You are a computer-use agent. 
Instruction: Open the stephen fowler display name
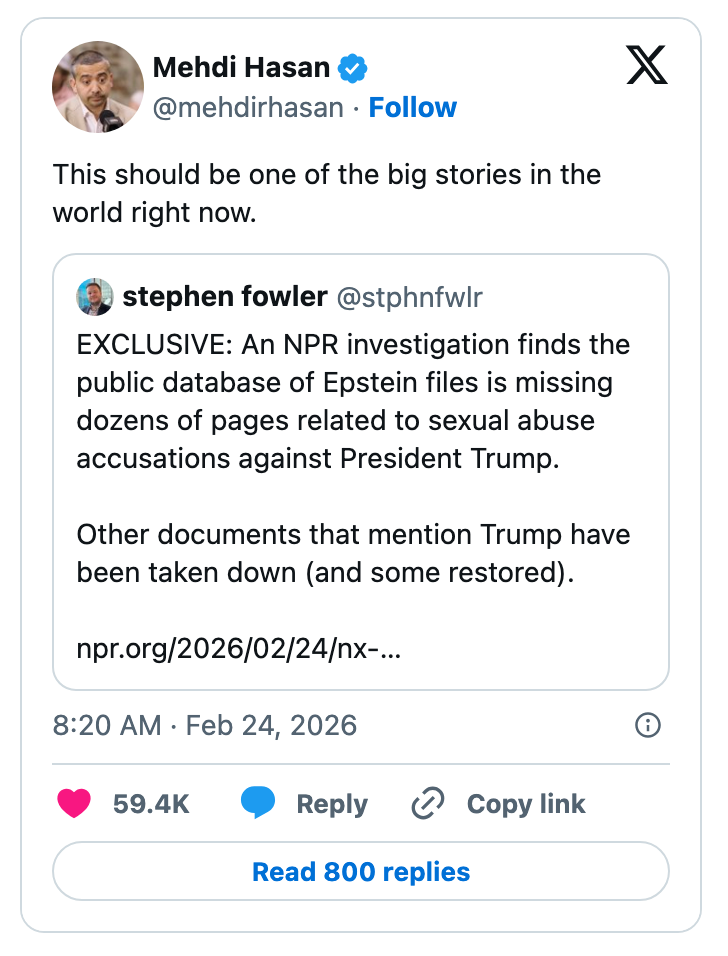[224, 297]
